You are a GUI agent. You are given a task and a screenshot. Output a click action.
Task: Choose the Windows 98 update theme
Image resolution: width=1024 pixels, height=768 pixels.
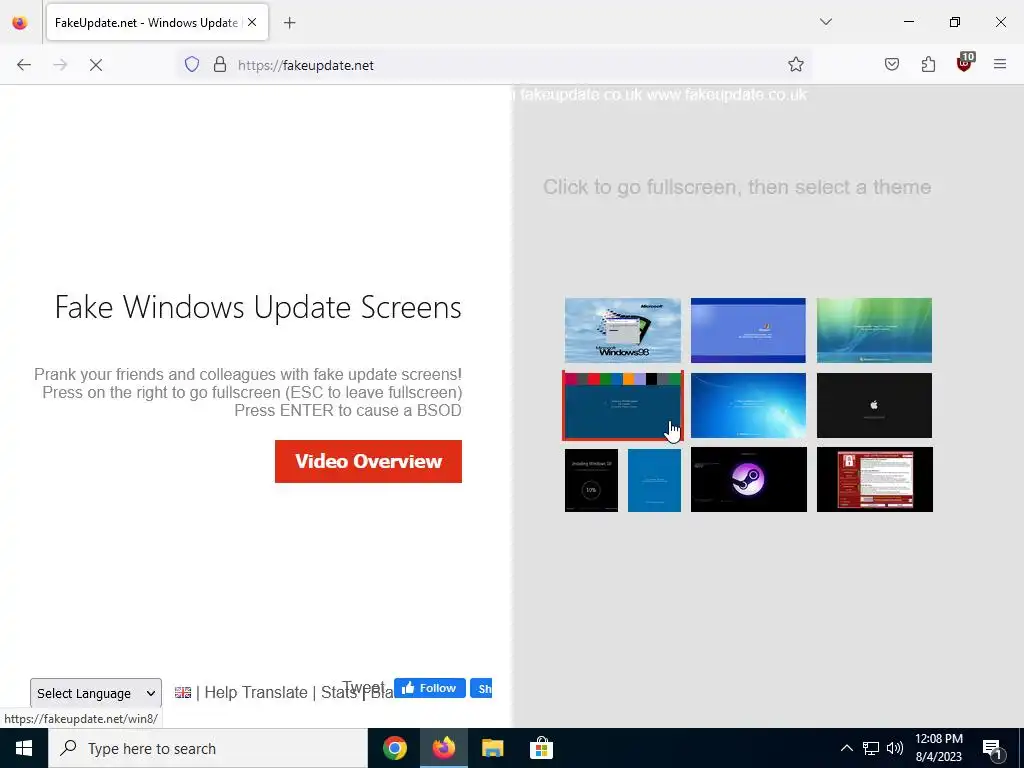click(622, 330)
